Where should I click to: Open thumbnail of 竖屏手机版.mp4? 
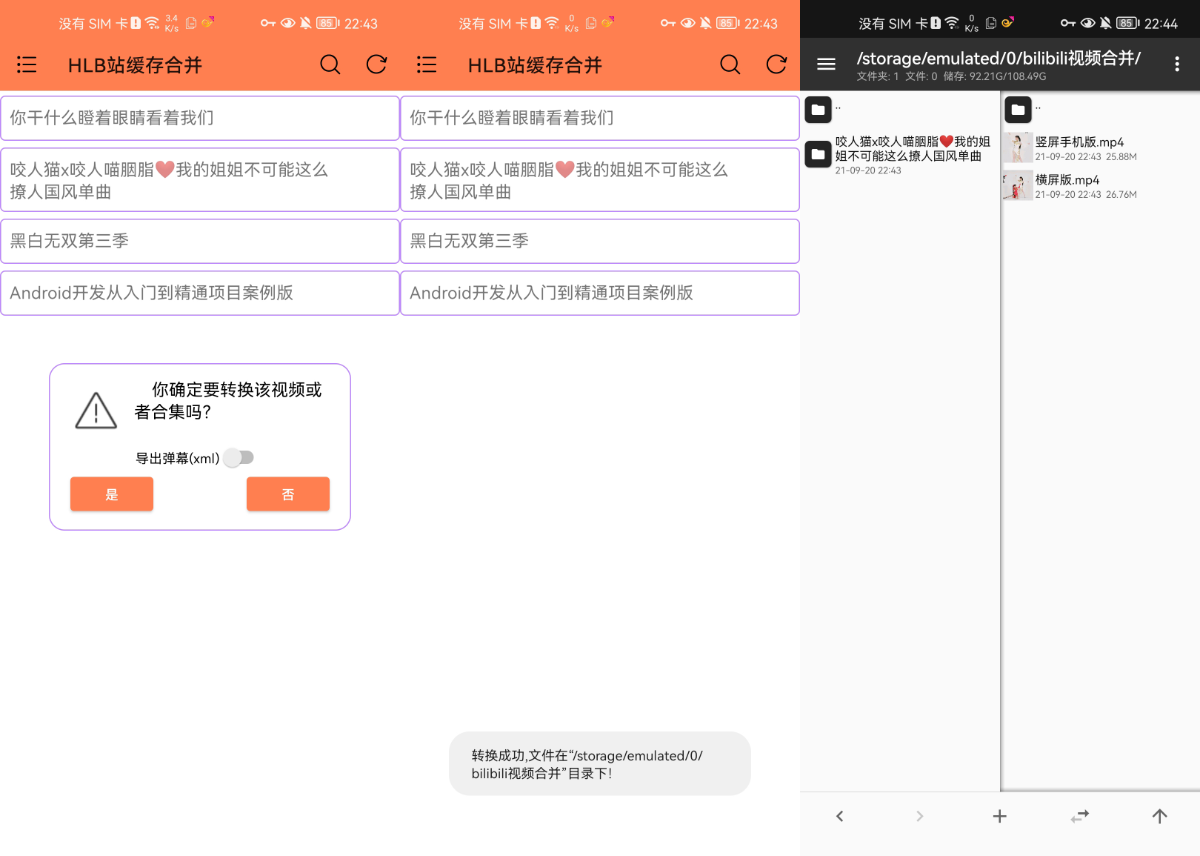(1018, 148)
